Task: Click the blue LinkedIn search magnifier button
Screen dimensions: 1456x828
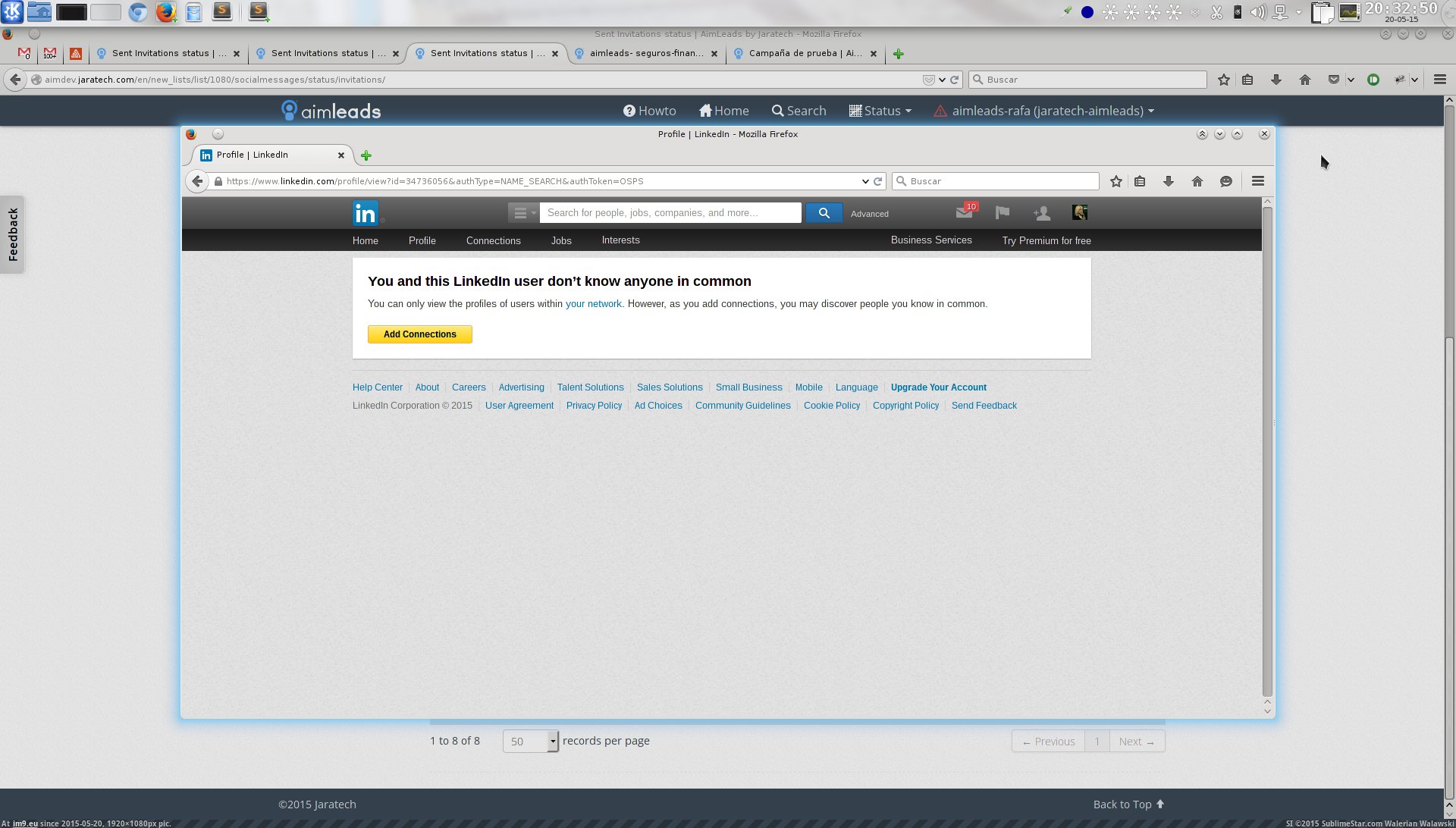Action: point(824,213)
